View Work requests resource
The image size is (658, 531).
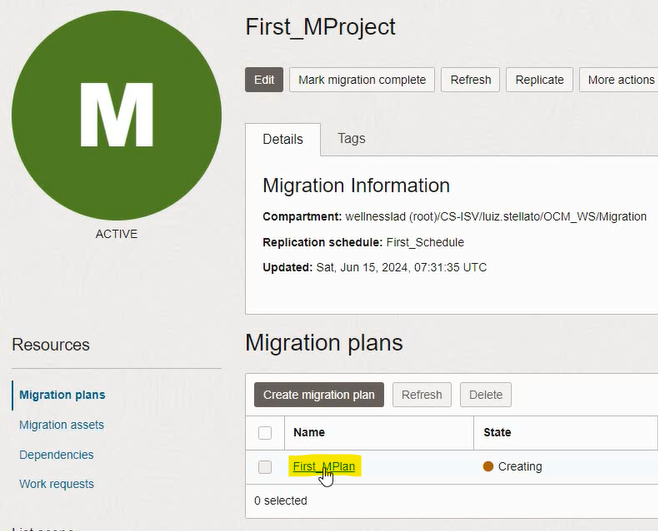(56, 484)
